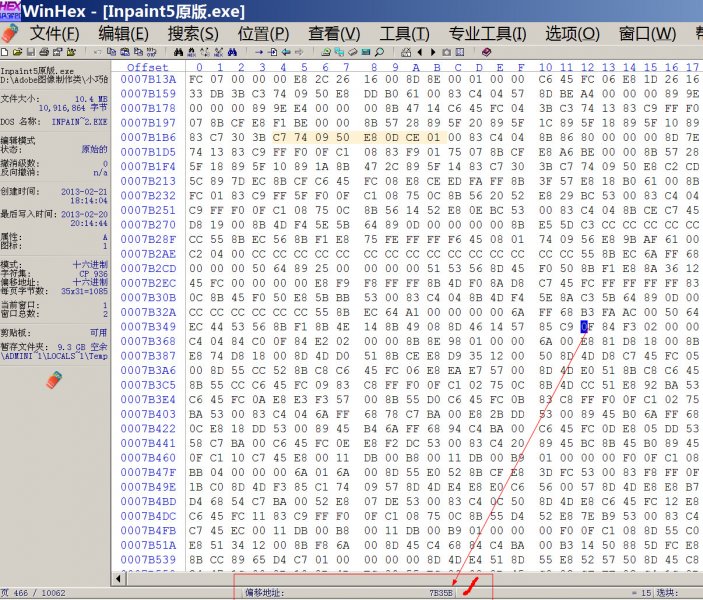Click row offset 0007B403

point(148,414)
